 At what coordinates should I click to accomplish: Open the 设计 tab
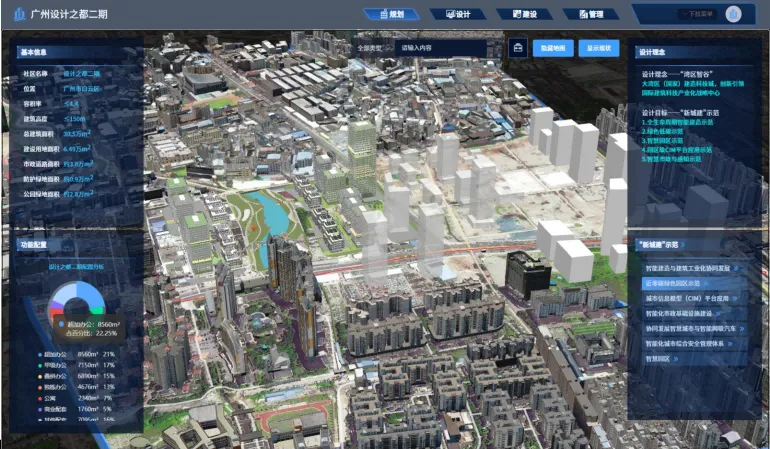coord(457,15)
